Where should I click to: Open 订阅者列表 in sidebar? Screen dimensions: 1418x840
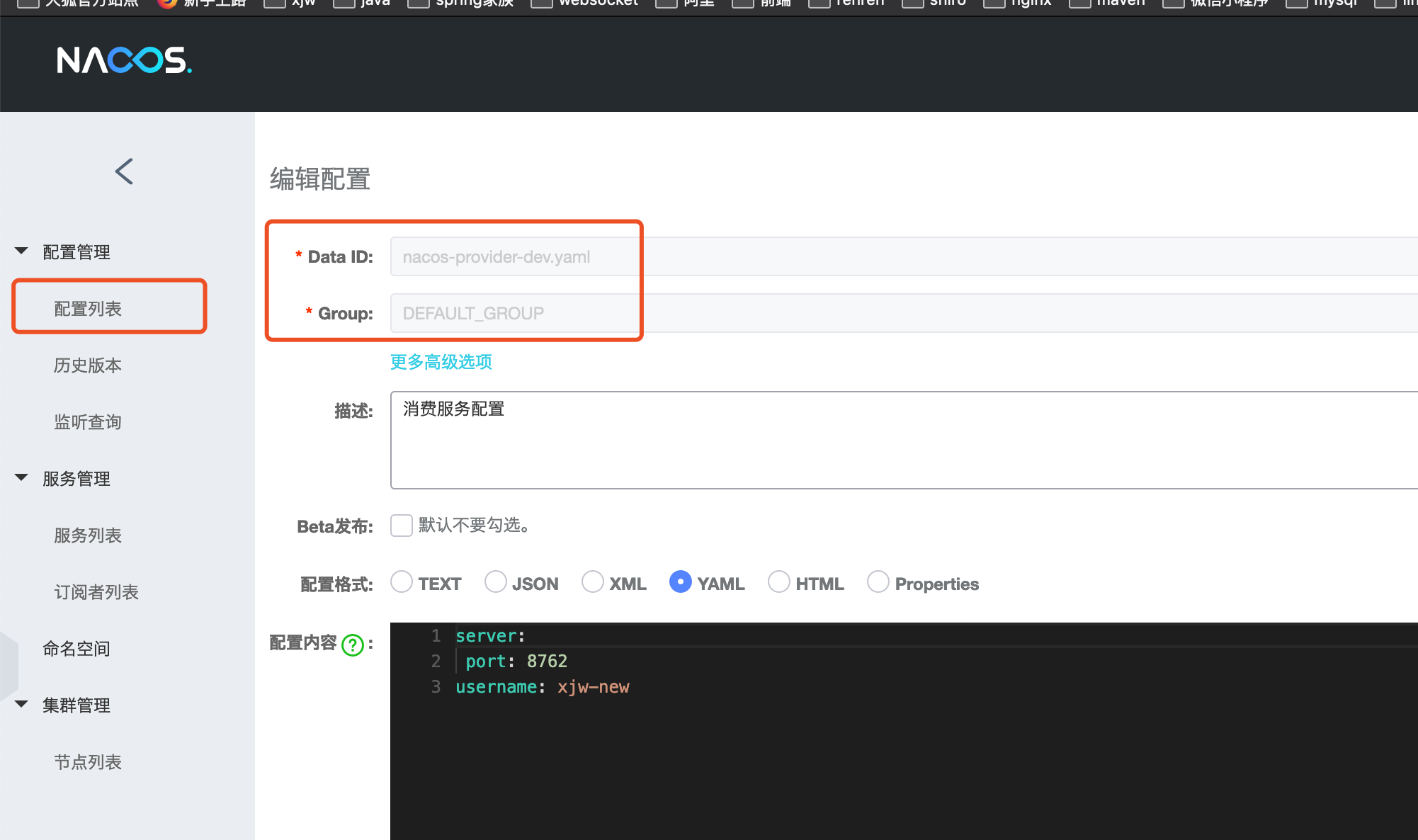[x=96, y=592]
